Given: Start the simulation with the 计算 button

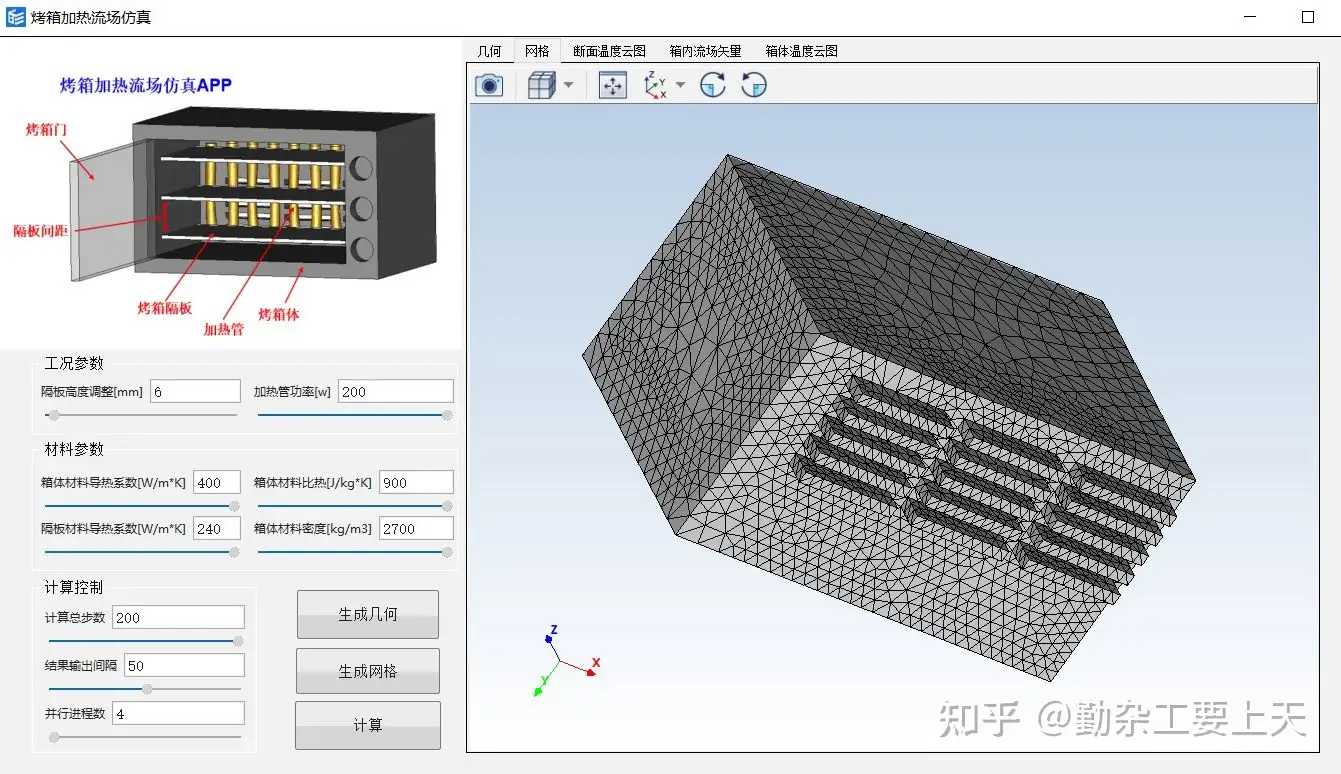Looking at the screenshot, I should (368, 725).
